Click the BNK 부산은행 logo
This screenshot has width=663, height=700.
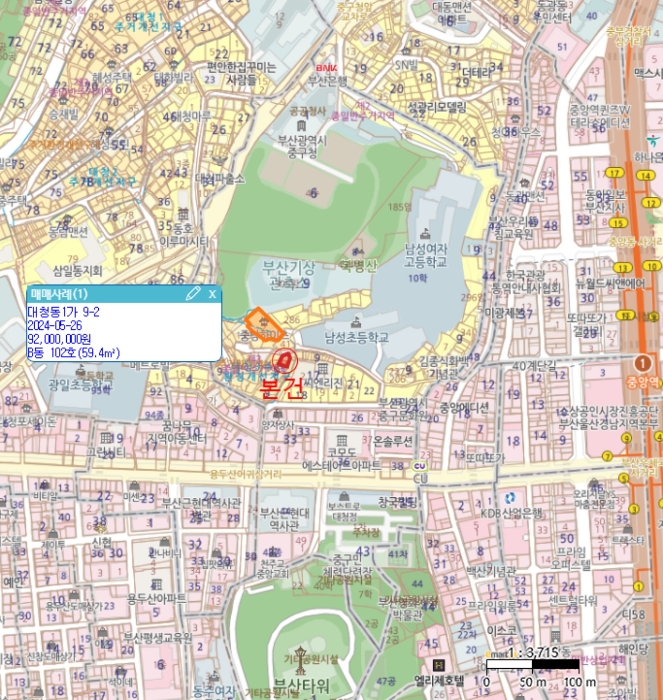(x=326, y=68)
